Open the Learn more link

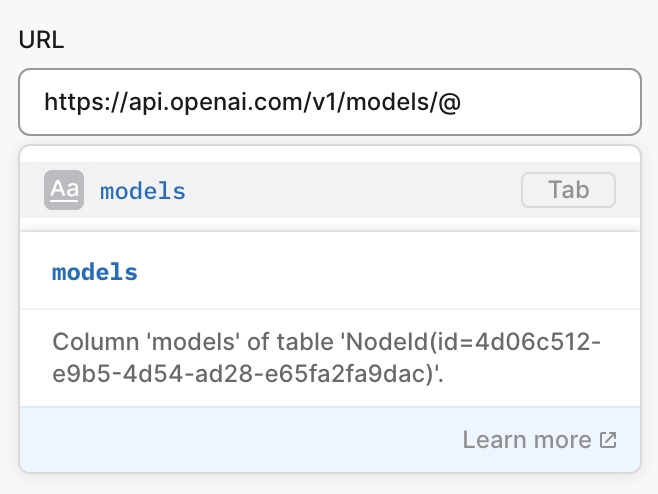(x=527, y=440)
